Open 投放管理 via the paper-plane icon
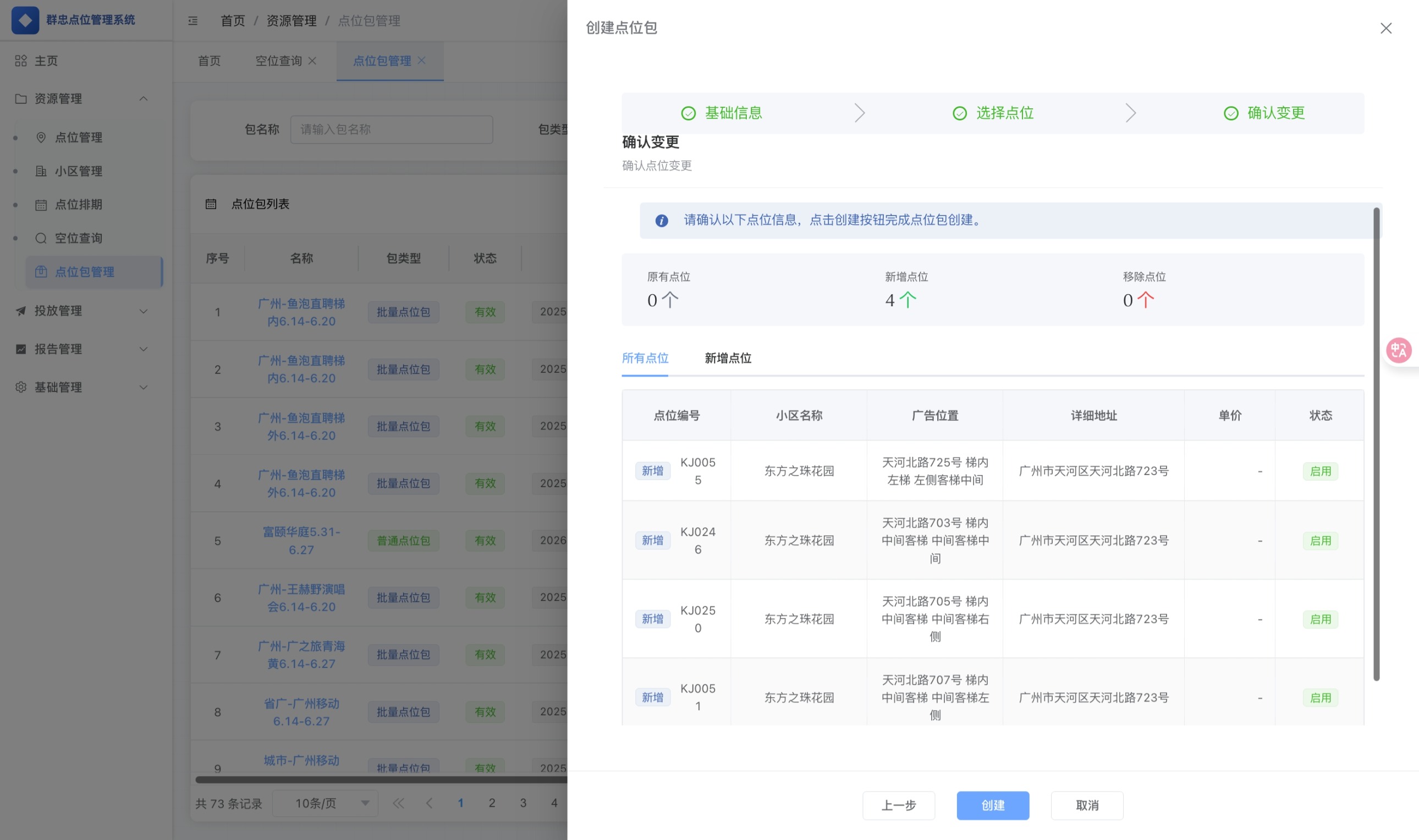 20,310
